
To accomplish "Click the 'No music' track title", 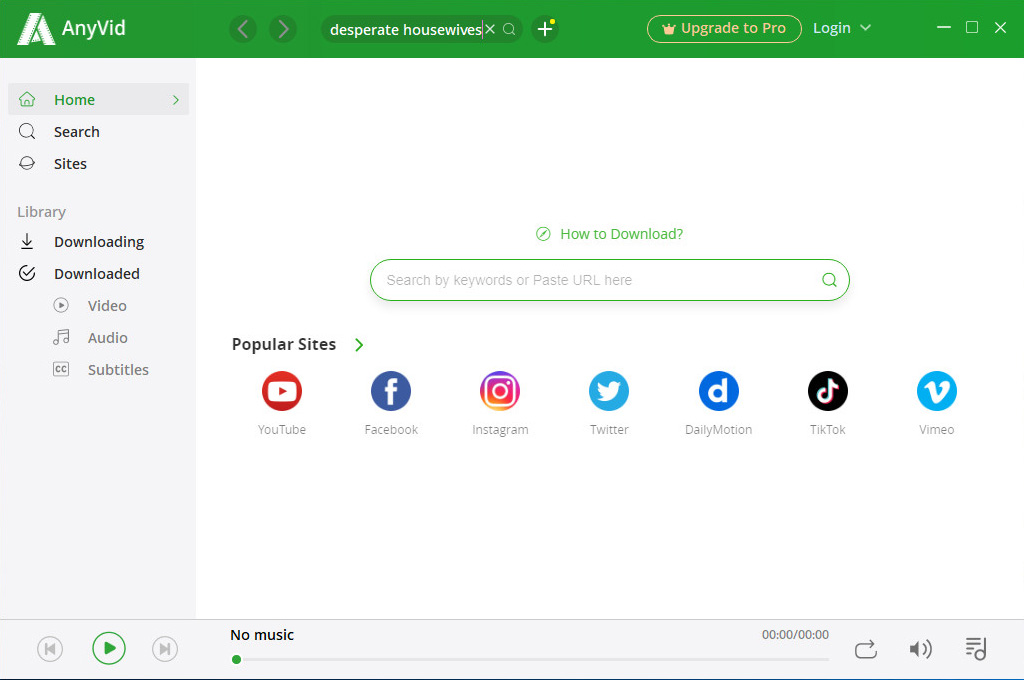I will [262, 635].
